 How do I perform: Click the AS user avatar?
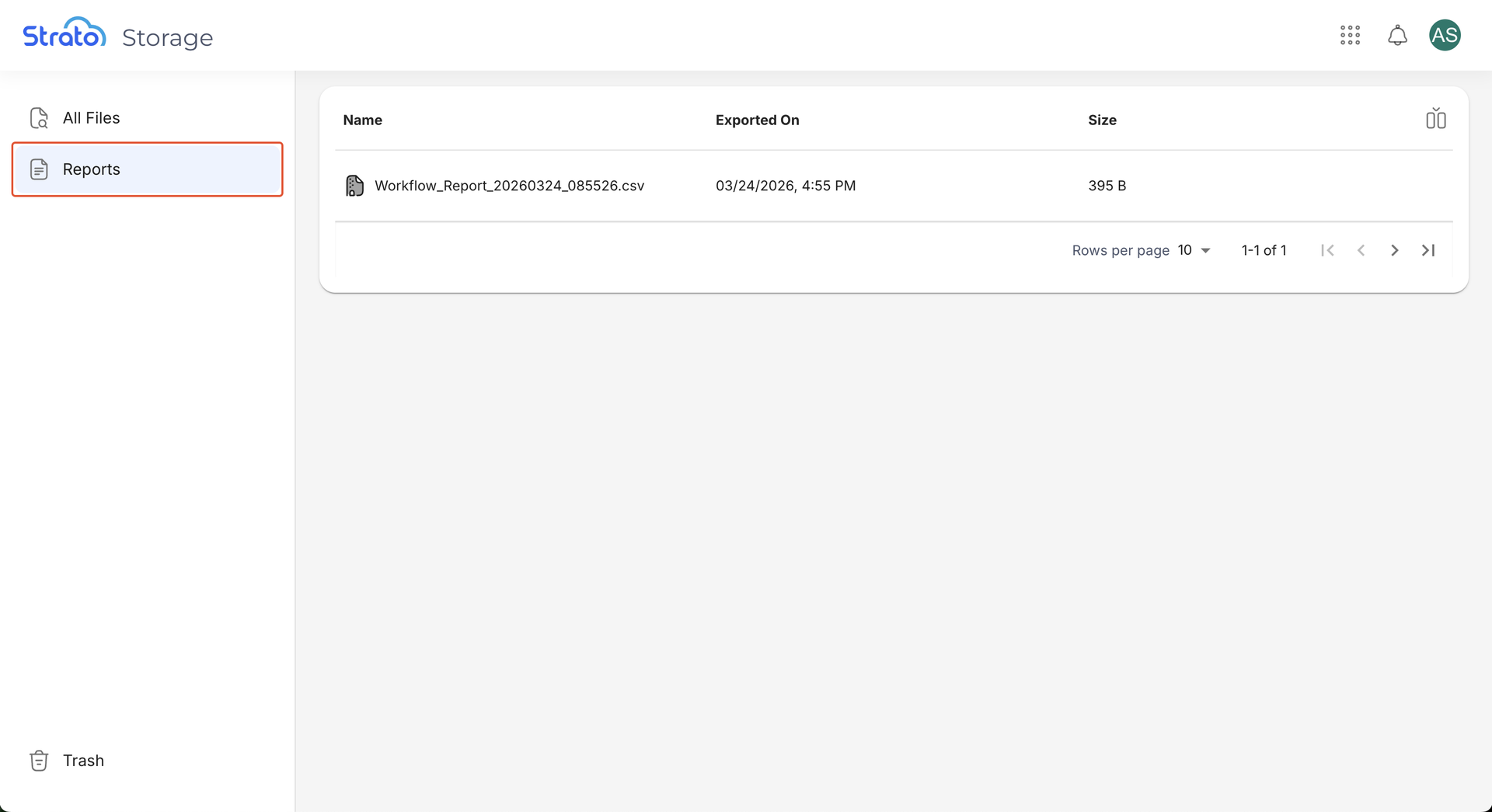[x=1445, y=35]
